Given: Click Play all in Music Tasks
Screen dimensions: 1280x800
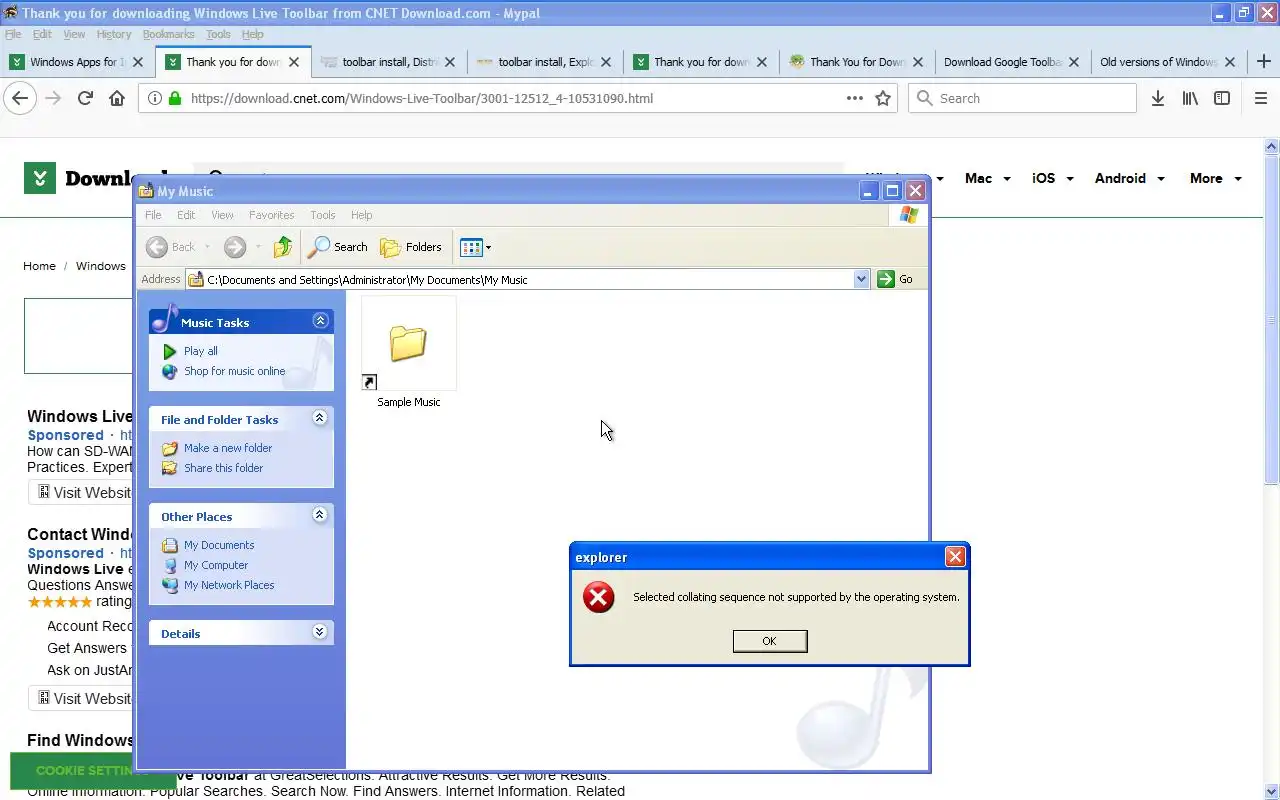Looking at the screenshot, I should click(200, 351).
